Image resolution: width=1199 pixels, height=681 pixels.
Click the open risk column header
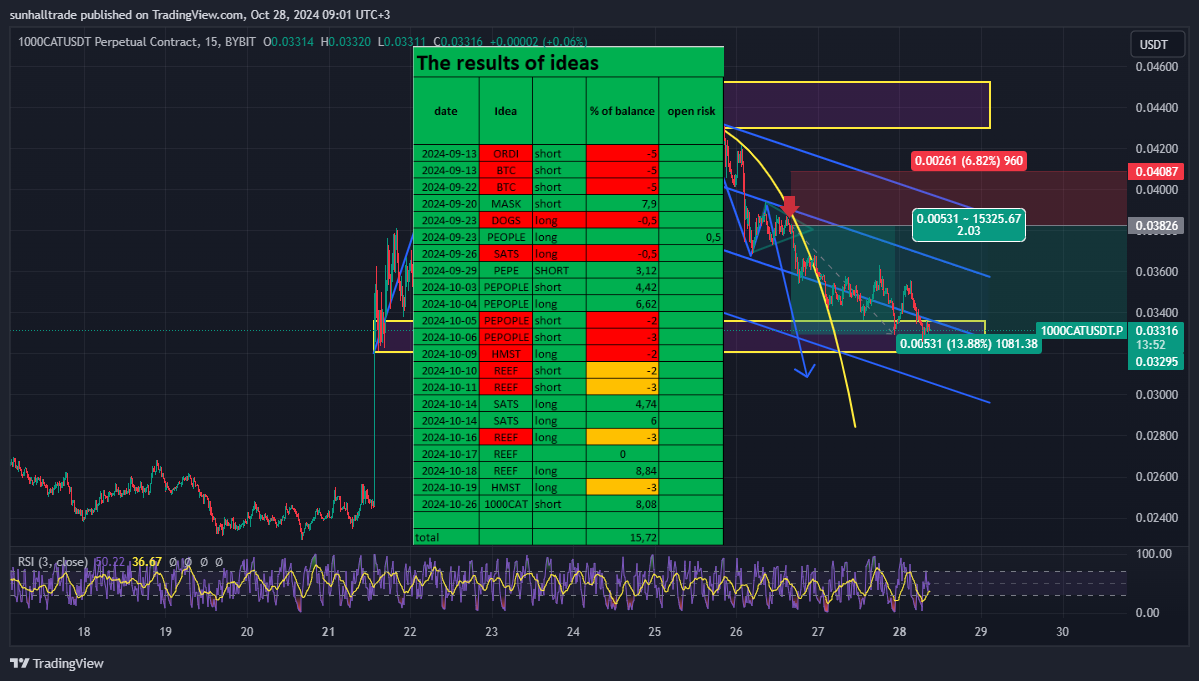pos(691,111)
